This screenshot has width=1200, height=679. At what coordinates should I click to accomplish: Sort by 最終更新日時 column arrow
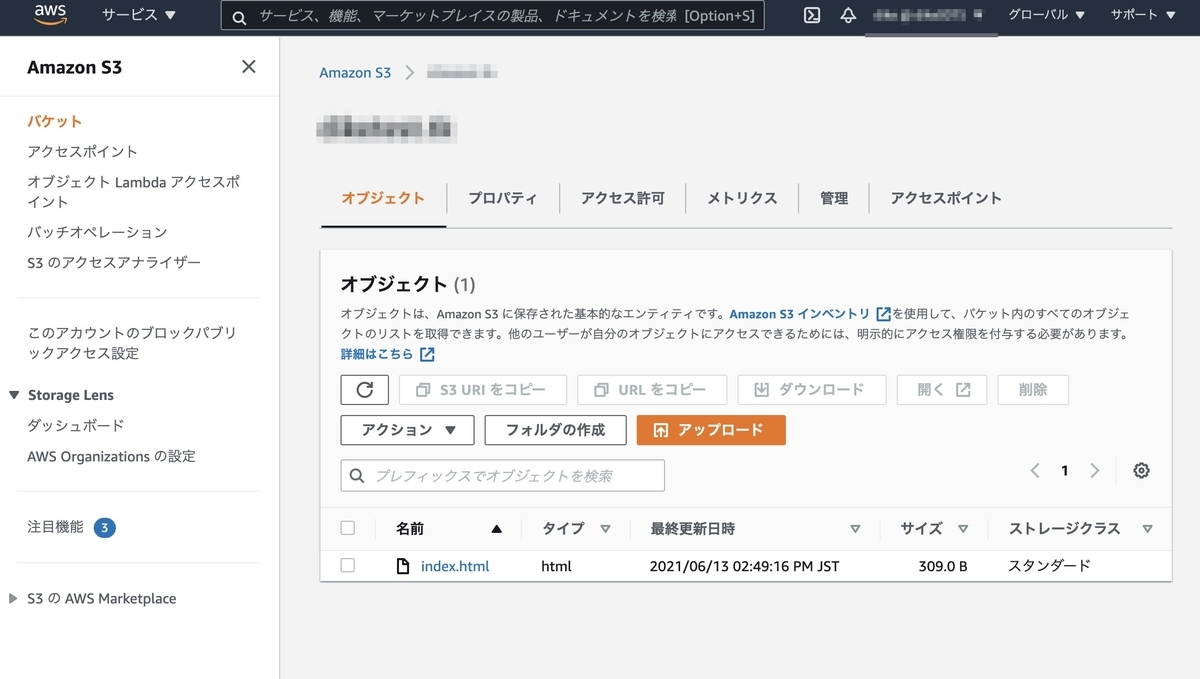(x=855, y=529)
